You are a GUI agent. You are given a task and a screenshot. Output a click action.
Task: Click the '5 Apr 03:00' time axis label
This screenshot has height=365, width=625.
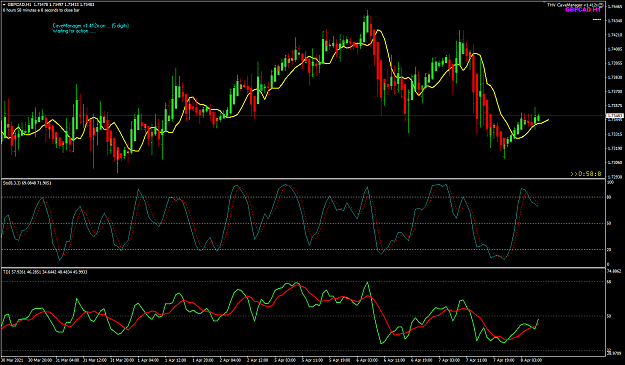pyautogui.click(x=285, y=360)
